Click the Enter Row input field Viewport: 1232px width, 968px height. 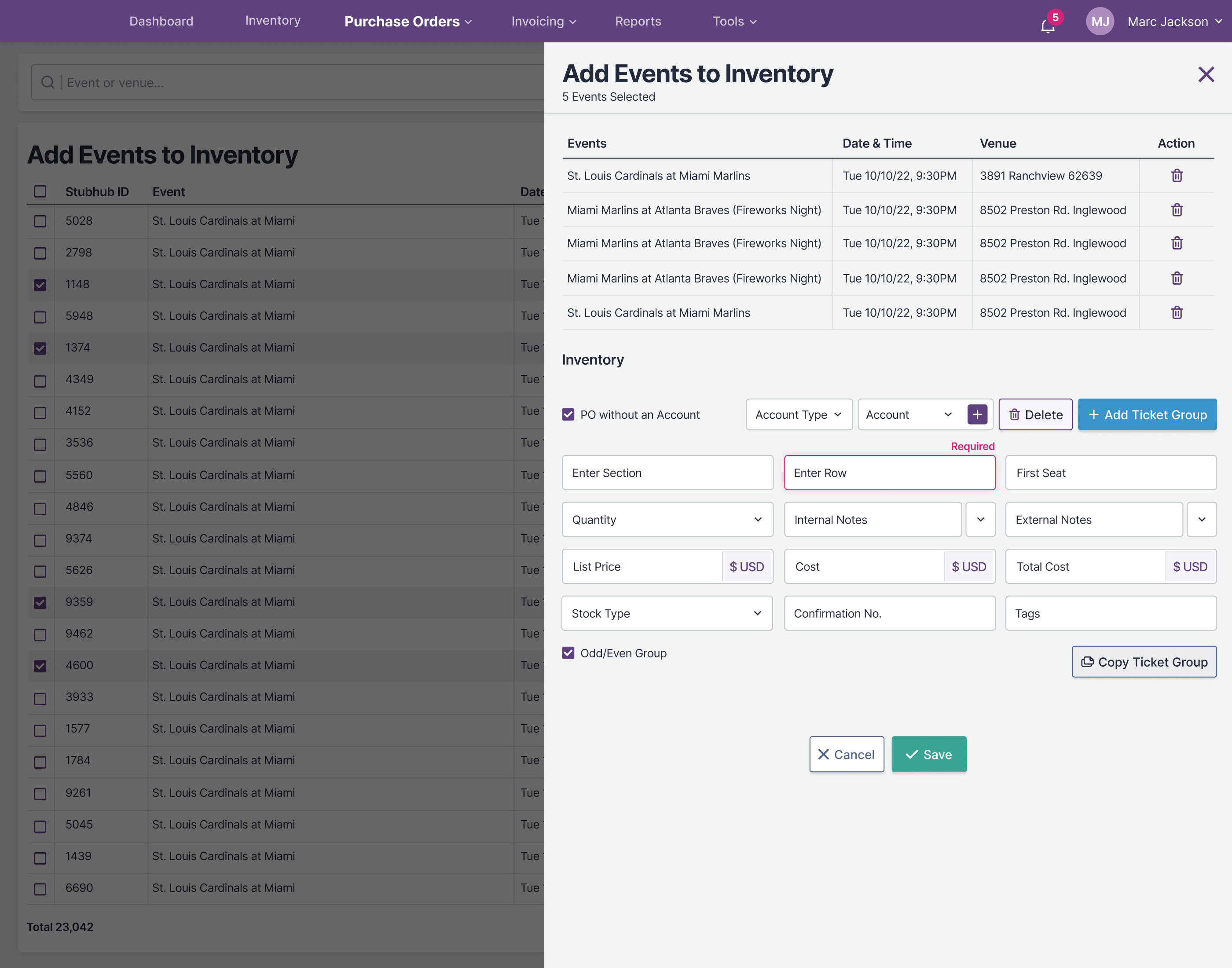click(x=889, y=473)
